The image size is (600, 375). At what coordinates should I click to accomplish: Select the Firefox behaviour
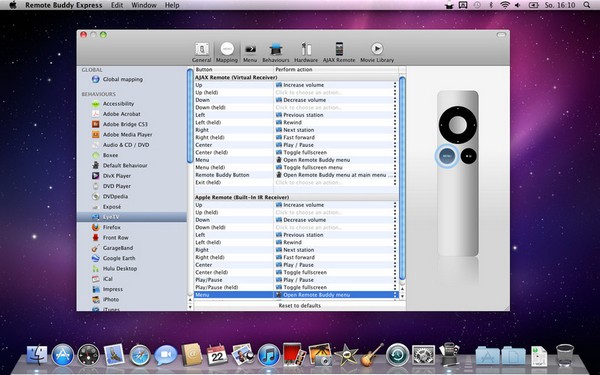pos(111,227)
